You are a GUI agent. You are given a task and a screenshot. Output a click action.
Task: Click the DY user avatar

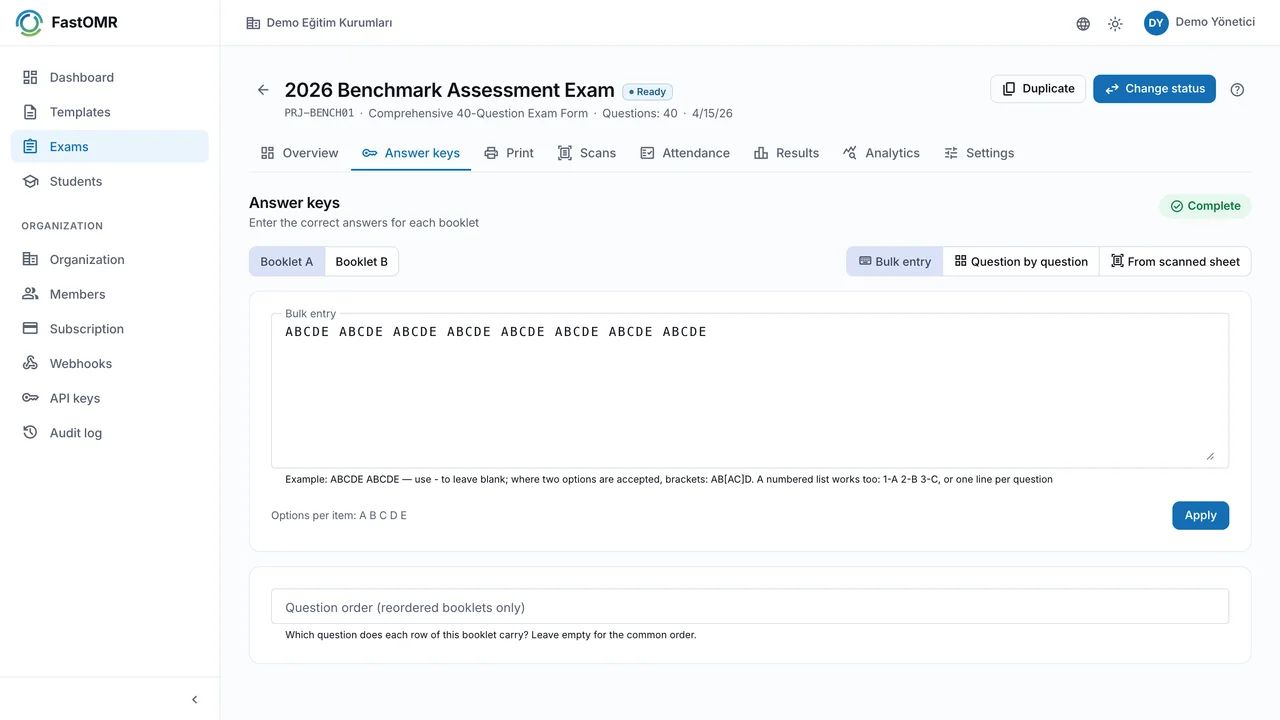point(1156,23)
